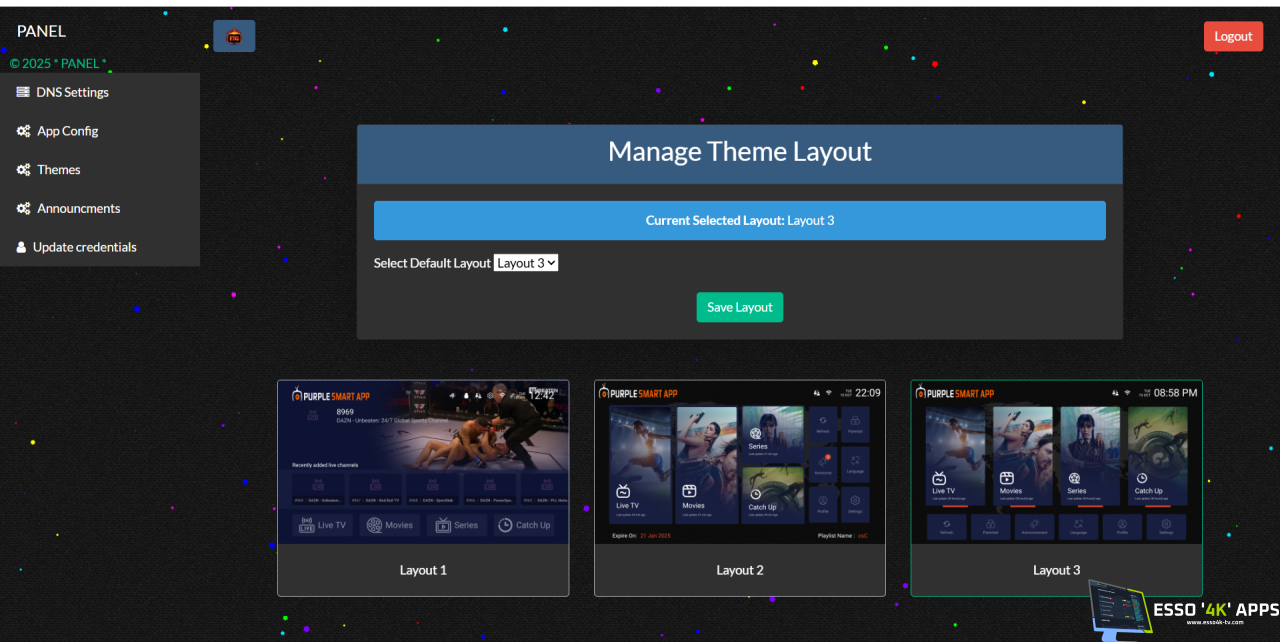This screenshot has height=642, width=1280.
Task: Click the gears icon beside Announcments
Action: pos(23,209)
